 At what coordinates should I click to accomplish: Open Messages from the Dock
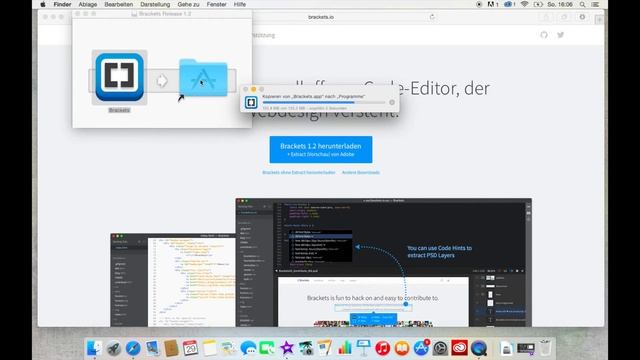[248, 348]
